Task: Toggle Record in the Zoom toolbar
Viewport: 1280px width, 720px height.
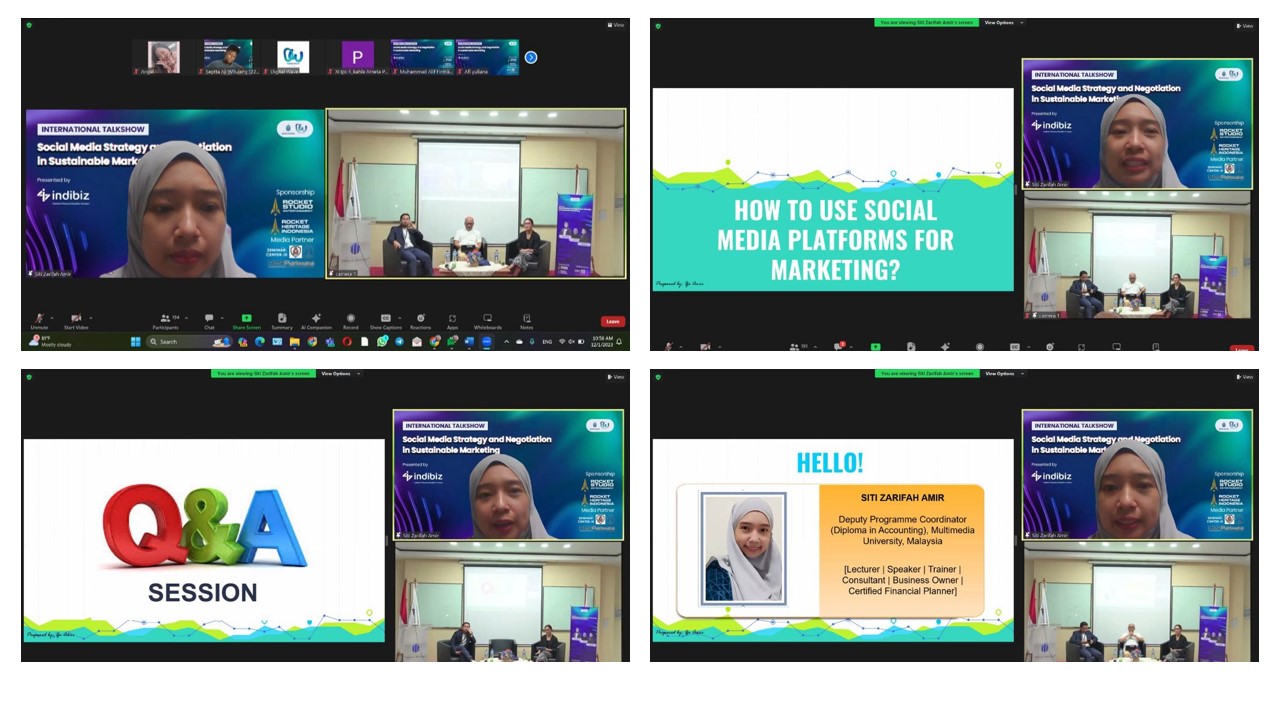Action: click(351, 321)
